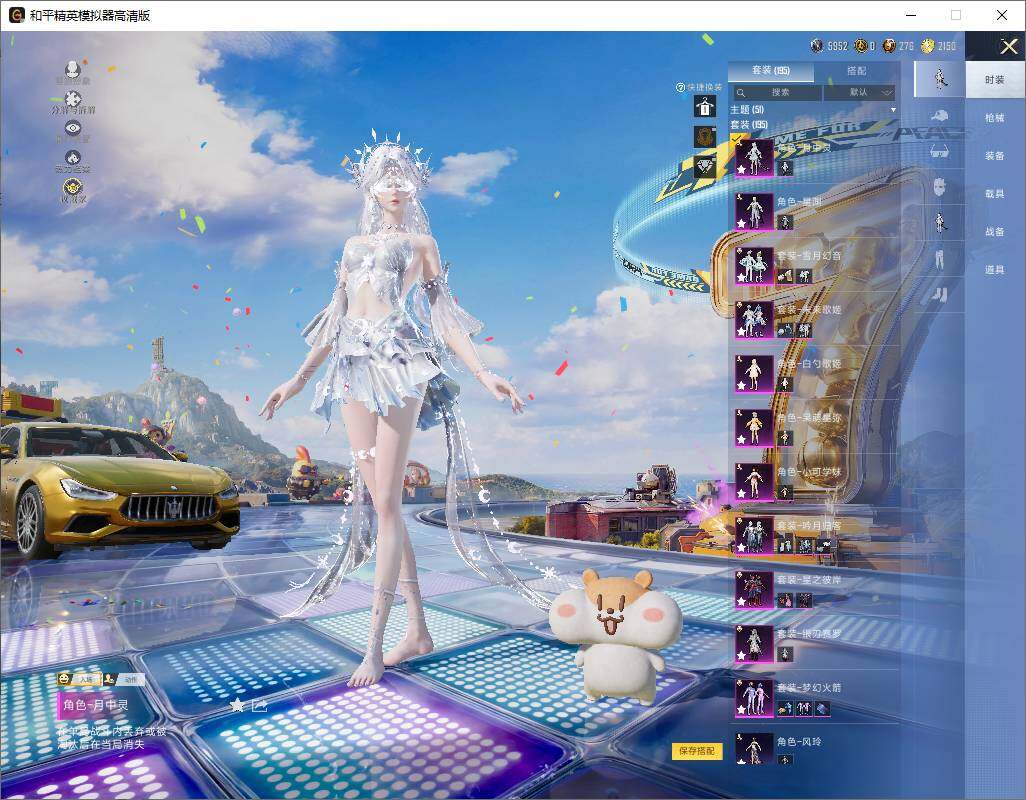The width and height of the screenshot is (1026, 800).
Task: Select the full-body outfit category icon
Action: (x=940, y=78)
